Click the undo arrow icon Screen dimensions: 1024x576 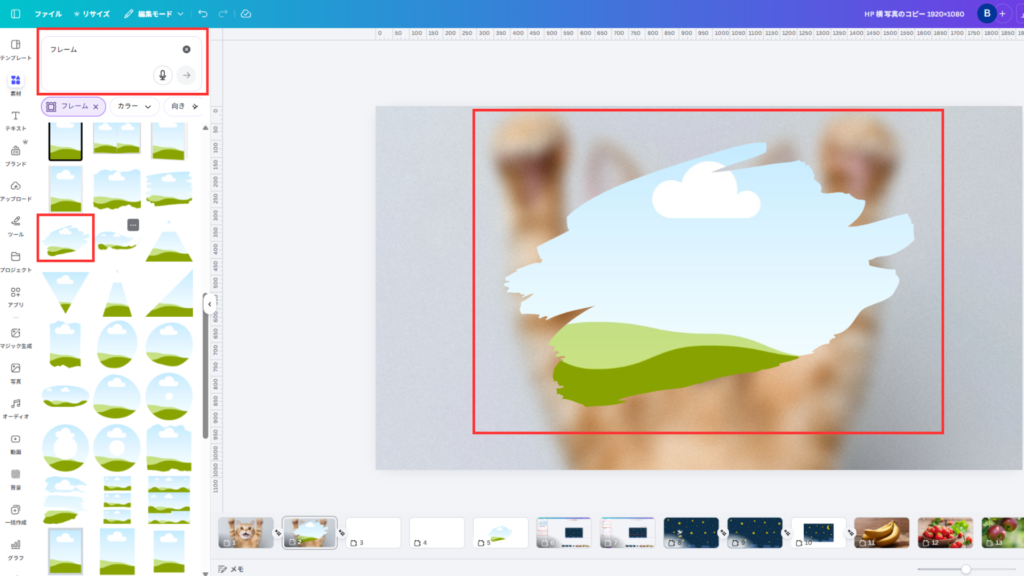coord(203,14)
